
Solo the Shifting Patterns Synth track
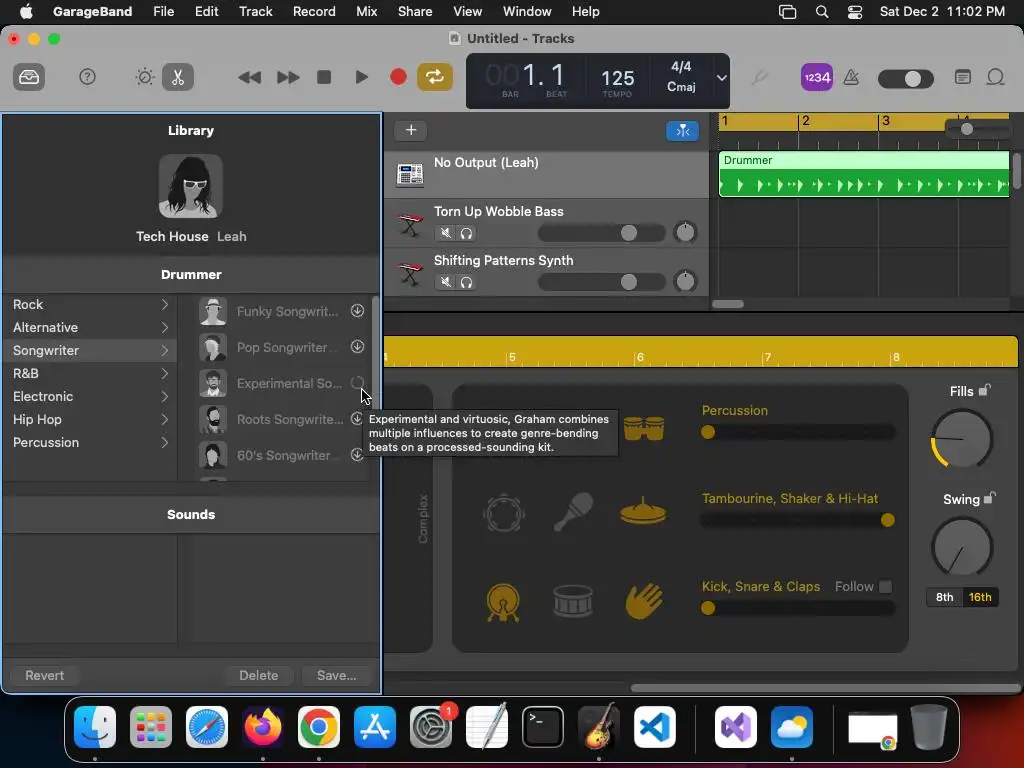[466, 282]
